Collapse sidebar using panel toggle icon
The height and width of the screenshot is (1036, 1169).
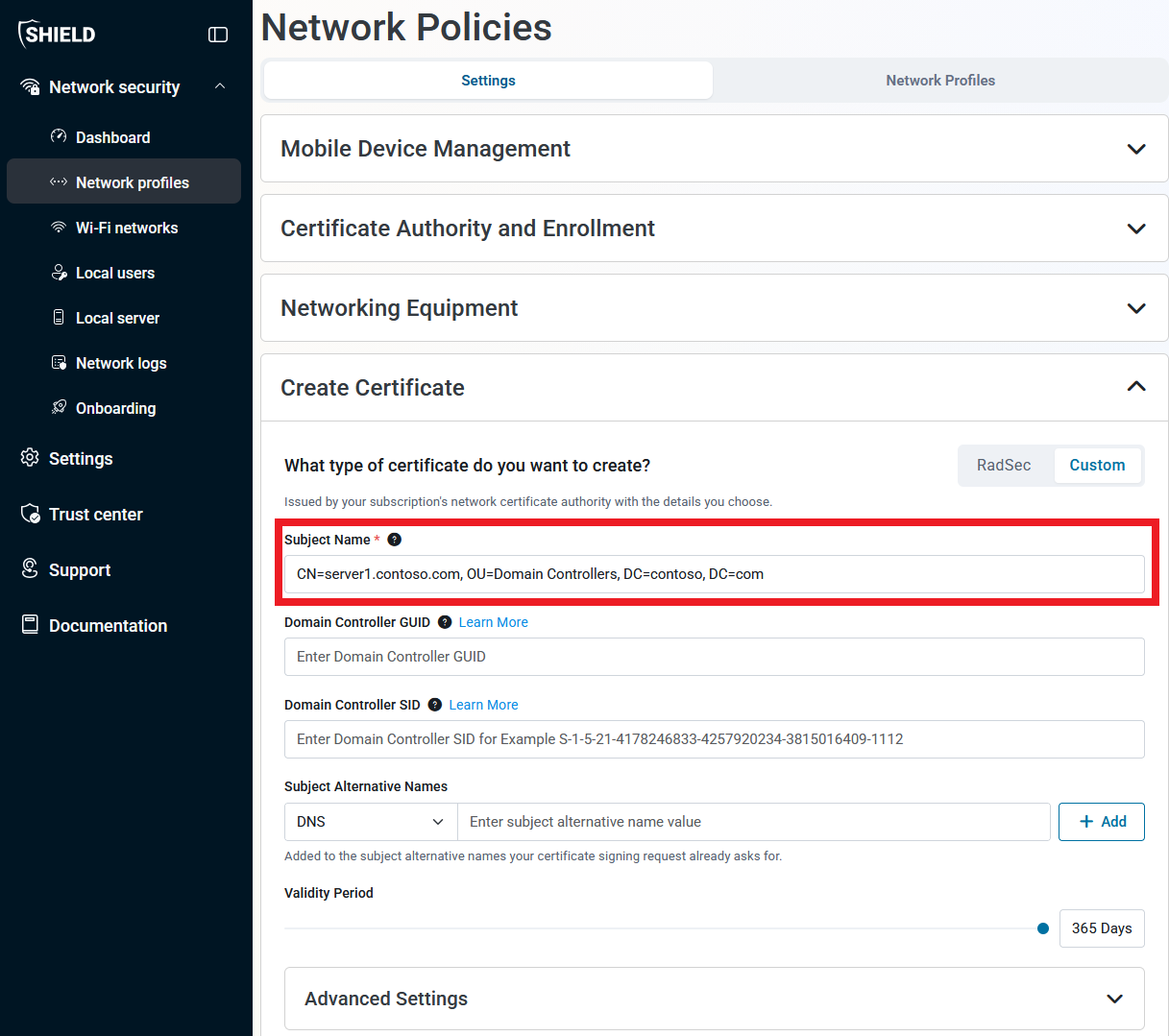(x=218, y=35)
